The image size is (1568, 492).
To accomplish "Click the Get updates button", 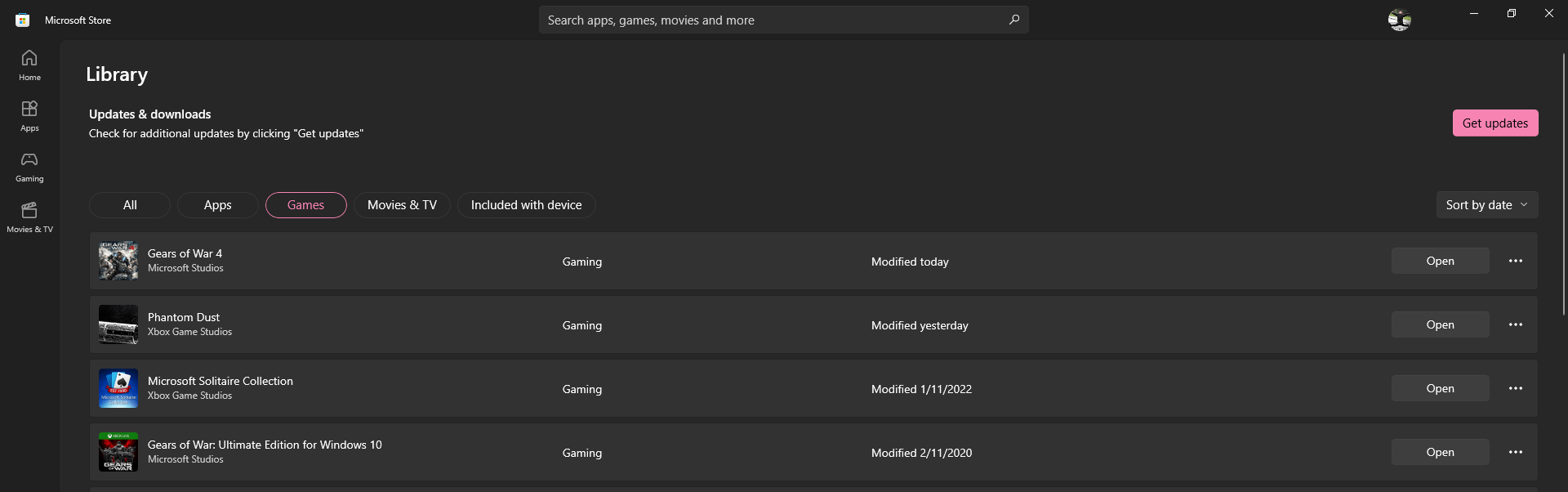I will point(1494,123).
